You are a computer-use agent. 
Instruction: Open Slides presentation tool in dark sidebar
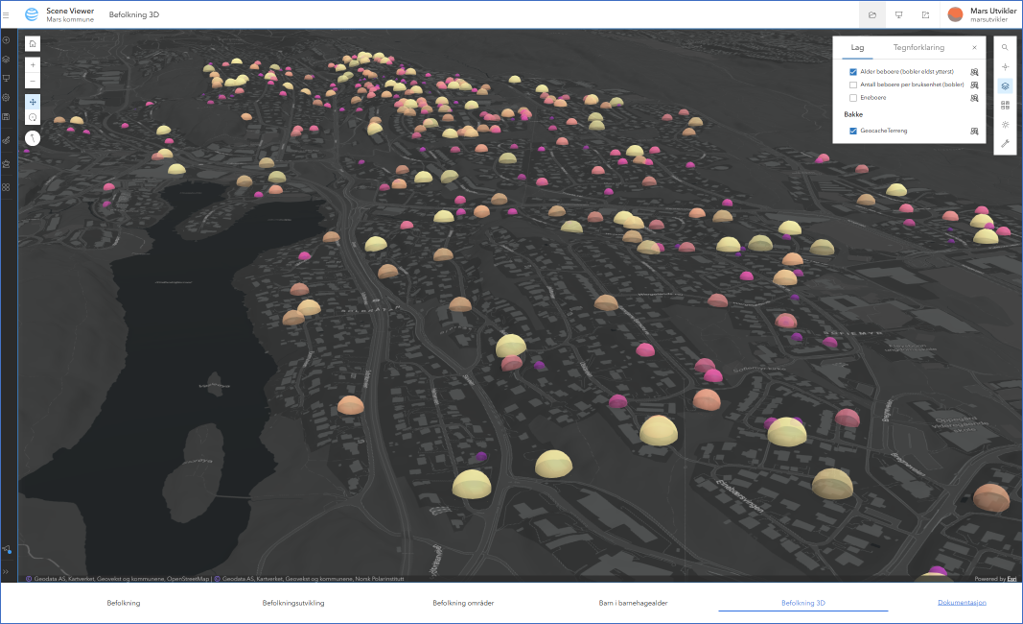[7, 78]
